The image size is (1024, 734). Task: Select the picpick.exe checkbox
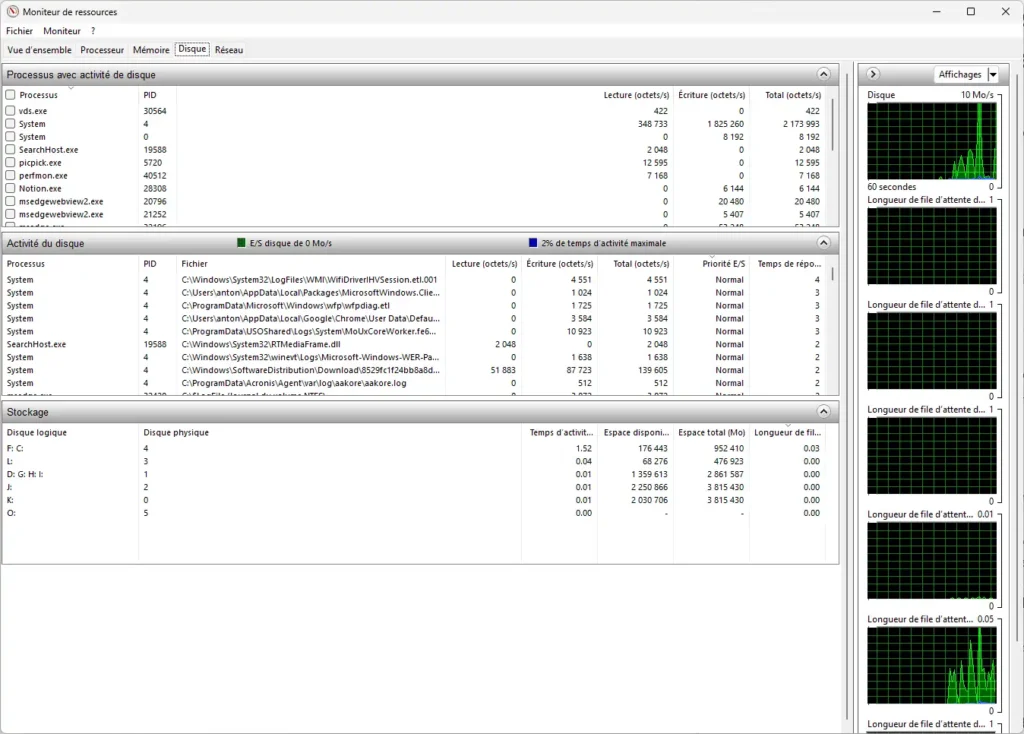[10, 162]
